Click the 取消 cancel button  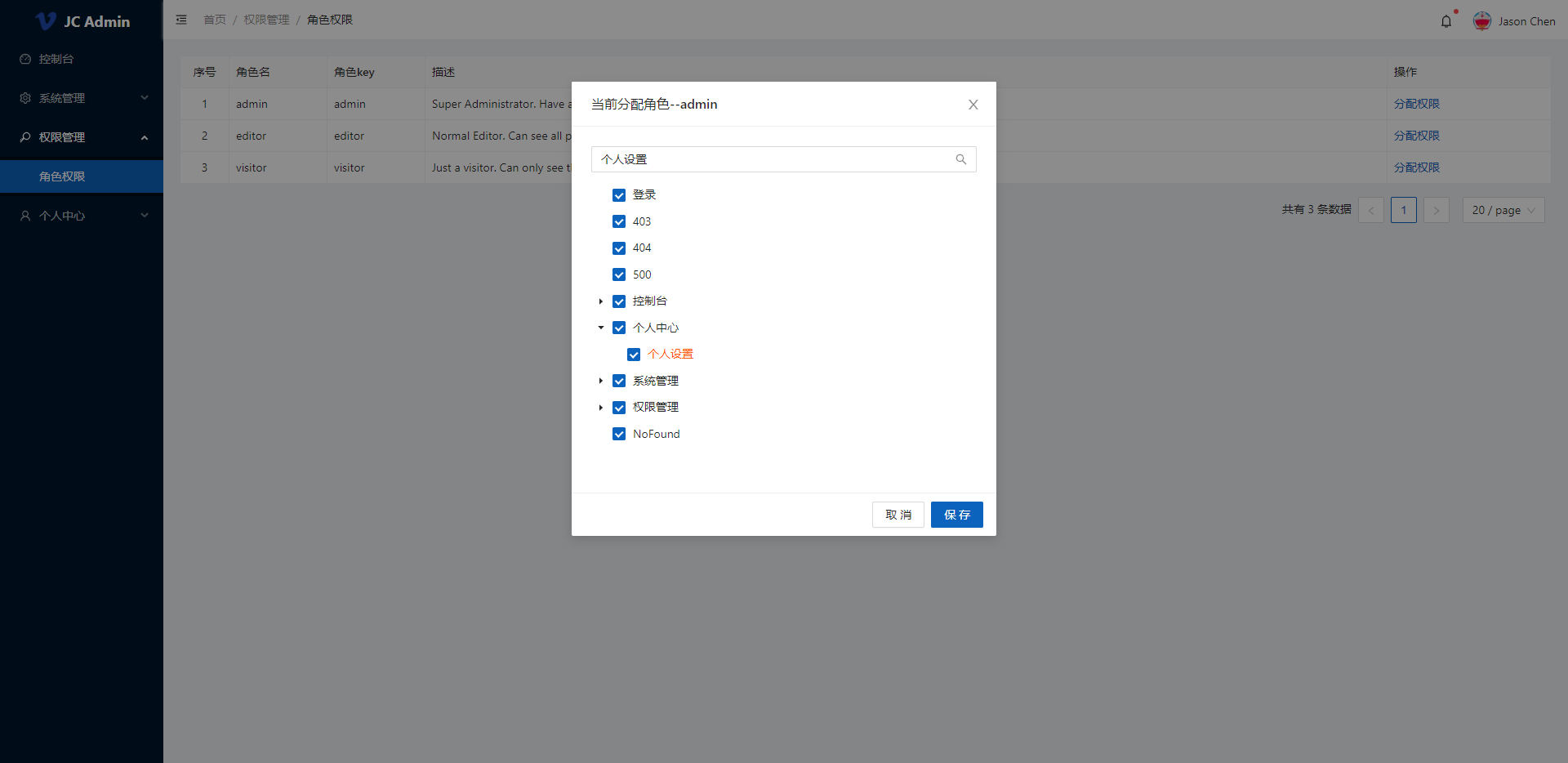(x=898, y=515)
